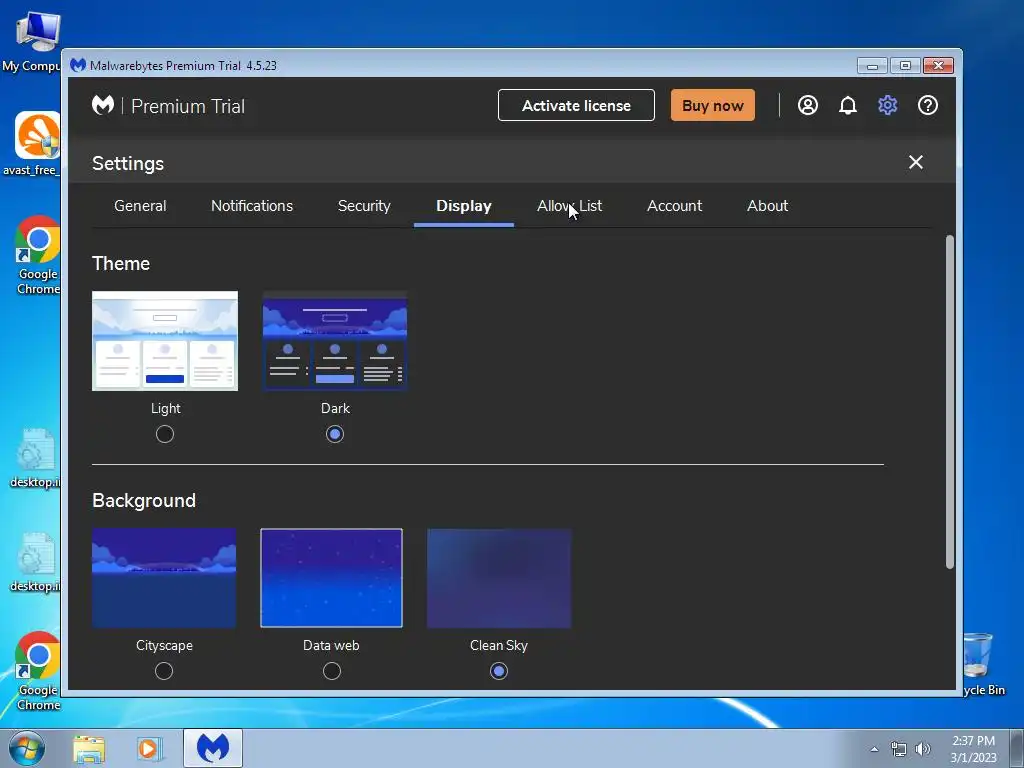The height and width of the screenshot is (768, 1024).
Task: Click the Buy now button
Action: tap(712, 105)
